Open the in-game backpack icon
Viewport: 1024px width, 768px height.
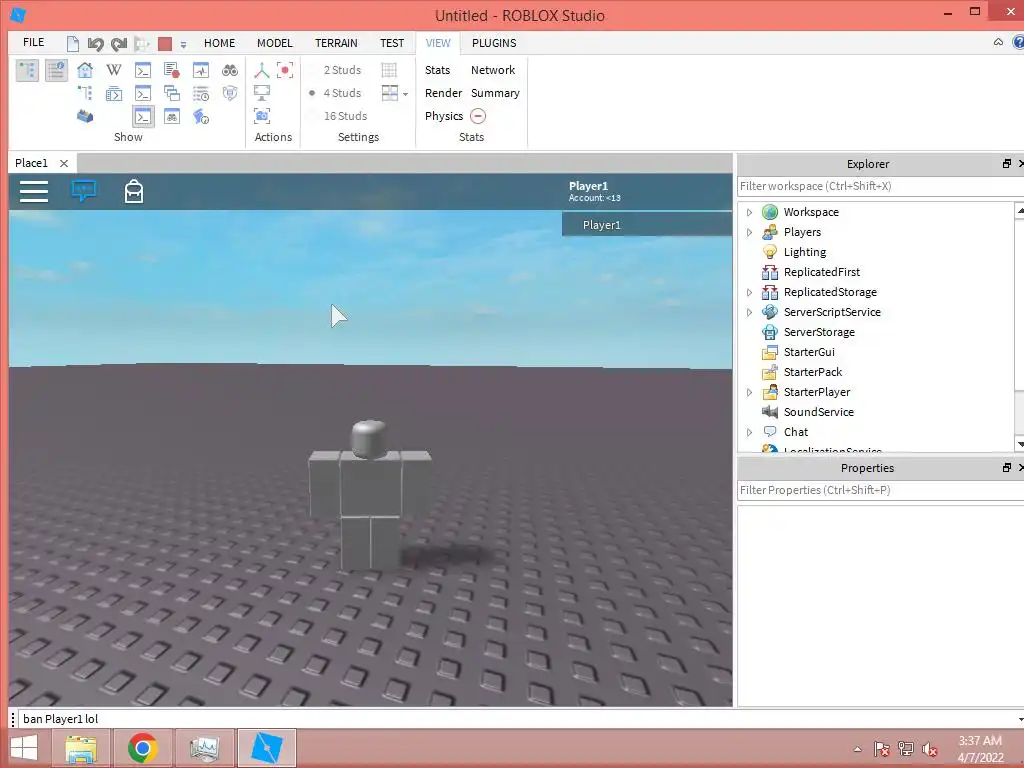[x=134, y=191]
